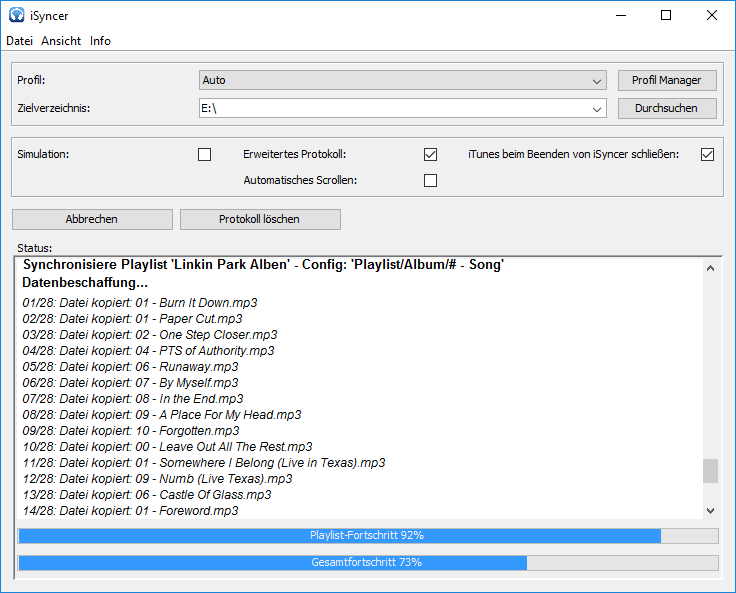Click the iSyncer app icon in title bar
Image resolution: width=736 pixels, height=593 pixels.
[16, 15]
